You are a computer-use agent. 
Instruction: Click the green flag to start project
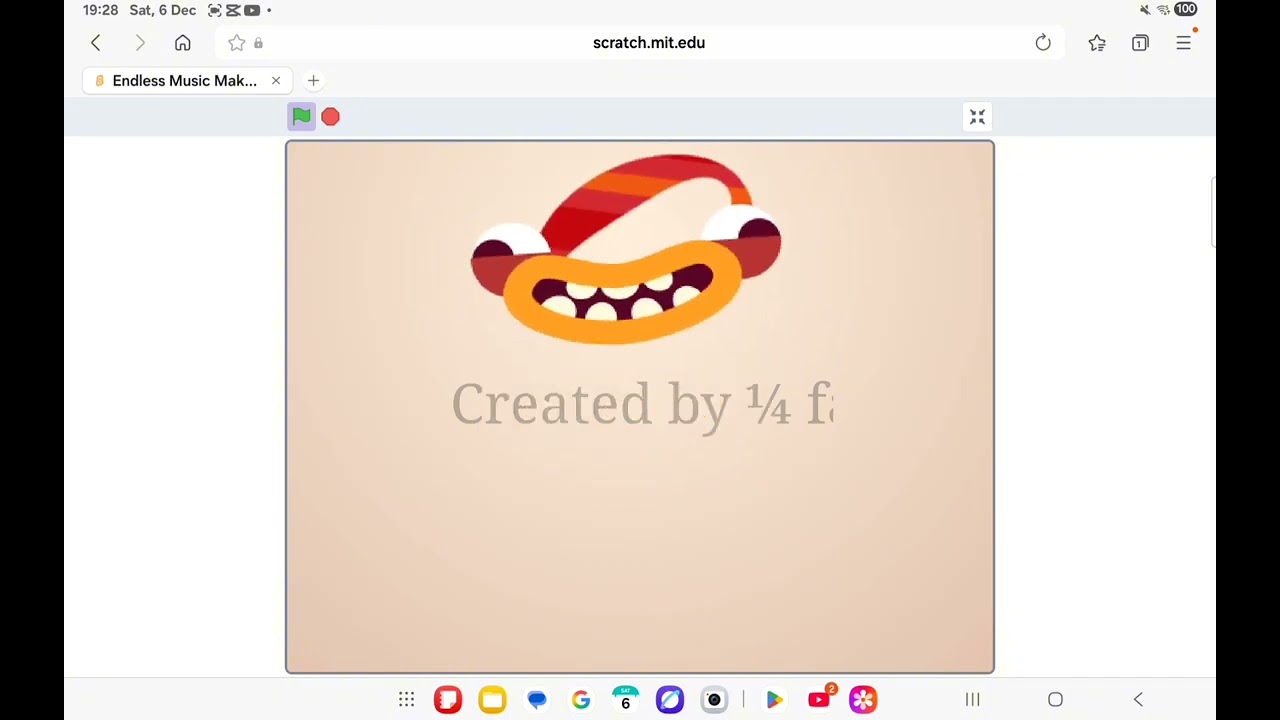click(x=301, y=117)
